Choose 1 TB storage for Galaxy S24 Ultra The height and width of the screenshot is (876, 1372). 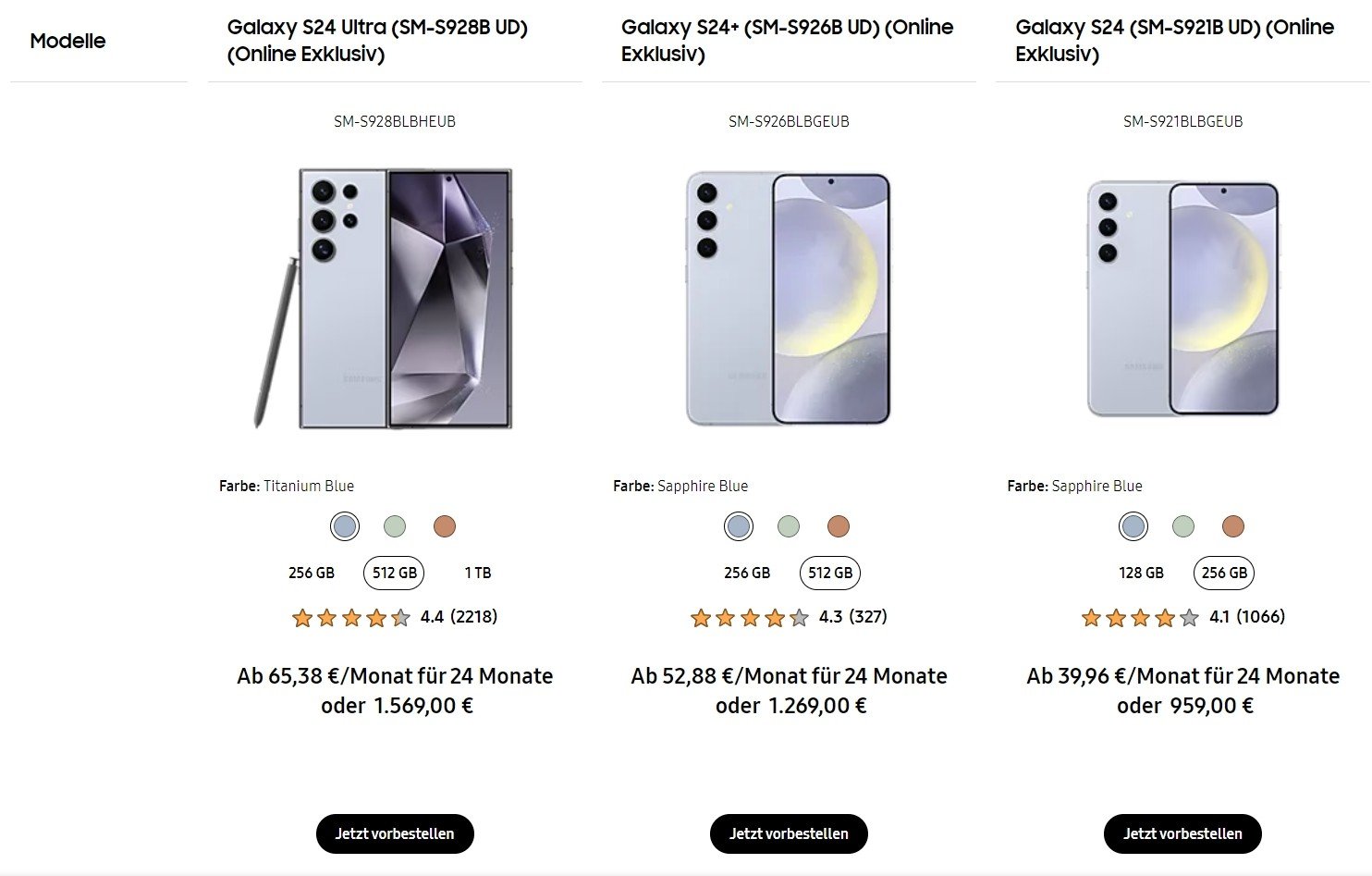click(478, 573)
